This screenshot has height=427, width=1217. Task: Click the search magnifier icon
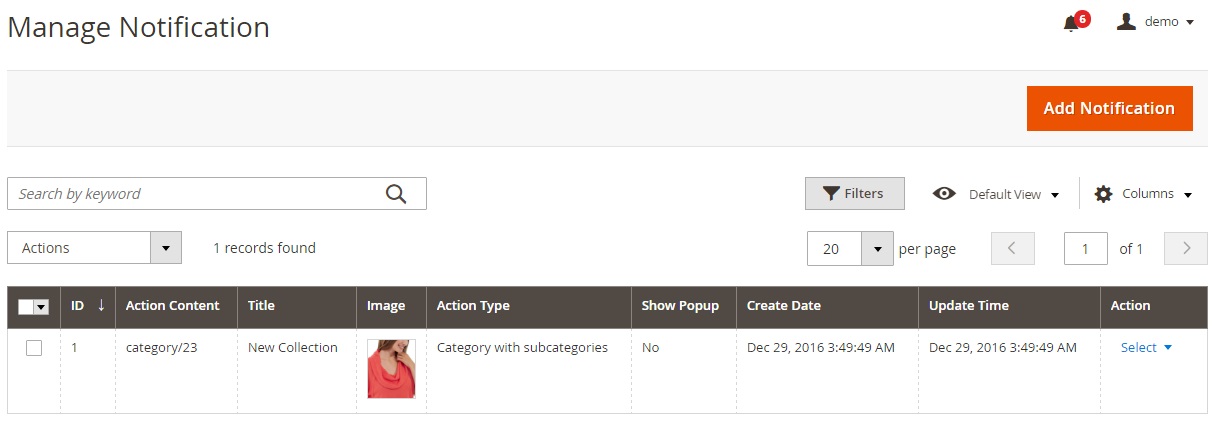point(396,194)
